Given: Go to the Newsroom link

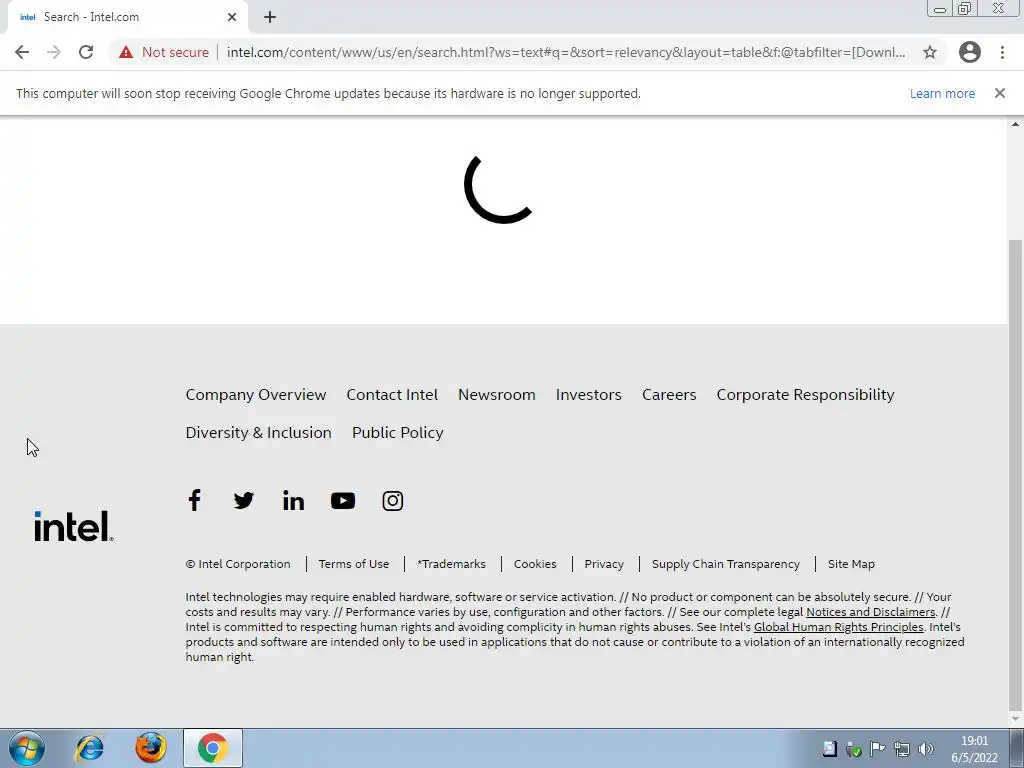Looking at the screenshot, I should pos(496,394).
